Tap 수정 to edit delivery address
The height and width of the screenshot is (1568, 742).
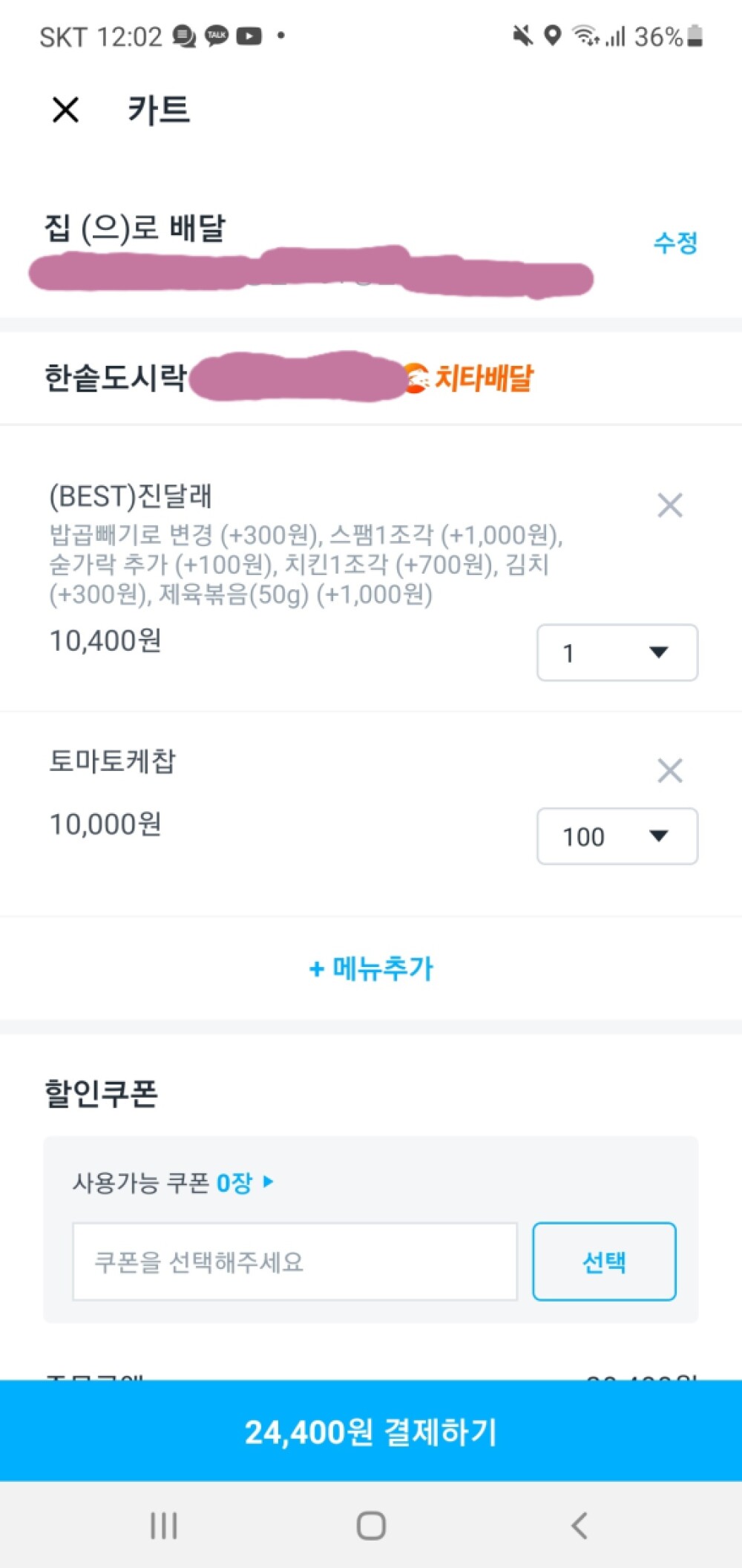[675, 243]
